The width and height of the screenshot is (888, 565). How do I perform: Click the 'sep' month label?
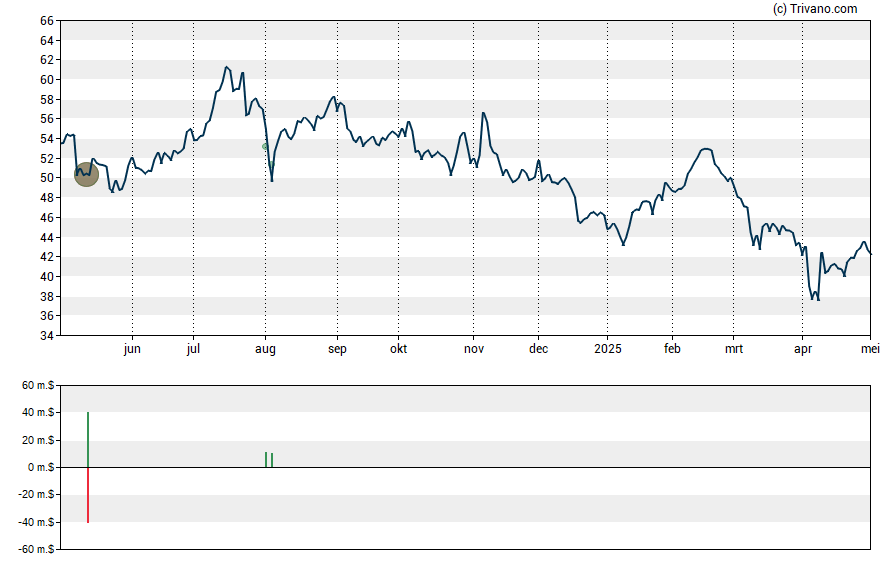tap(337, 349)
